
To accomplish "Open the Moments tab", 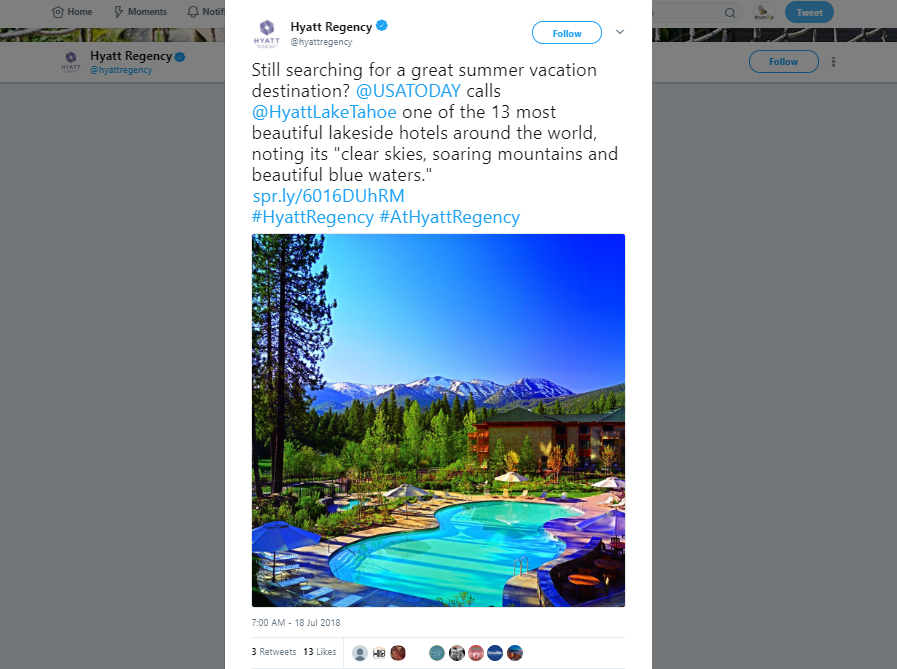I will (140, 11).
